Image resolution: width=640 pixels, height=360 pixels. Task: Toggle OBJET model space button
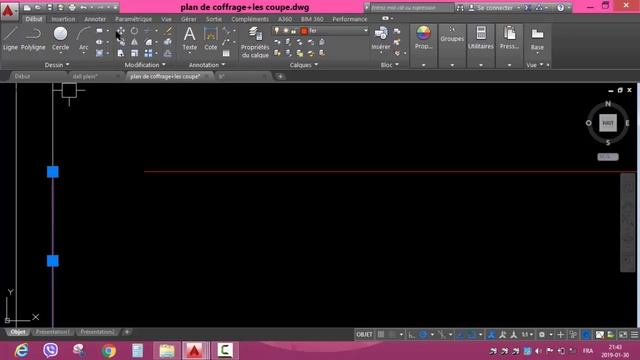tap(364, 335)
